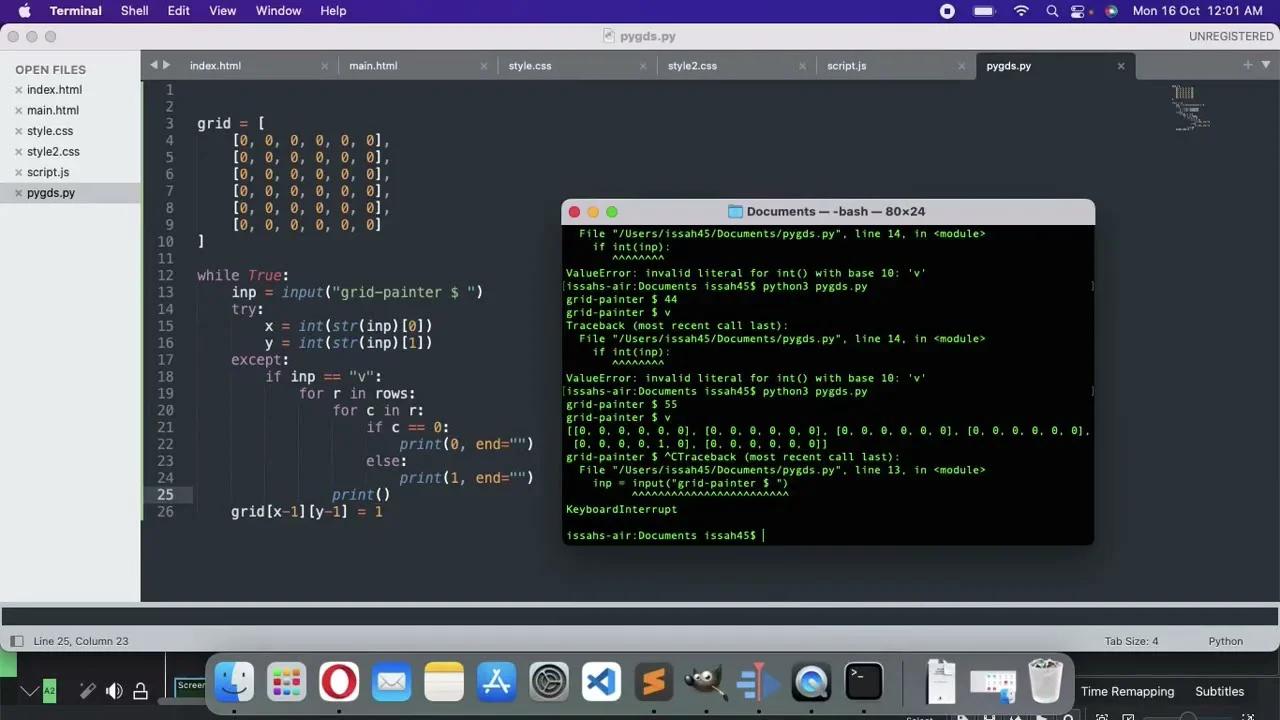Close the style.css tab with its X

(x=643, y=66)
